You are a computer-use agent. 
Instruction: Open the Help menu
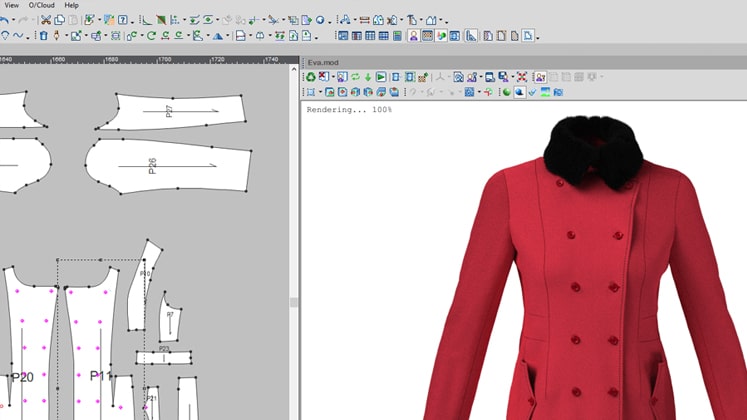click(x=71, y=5)
